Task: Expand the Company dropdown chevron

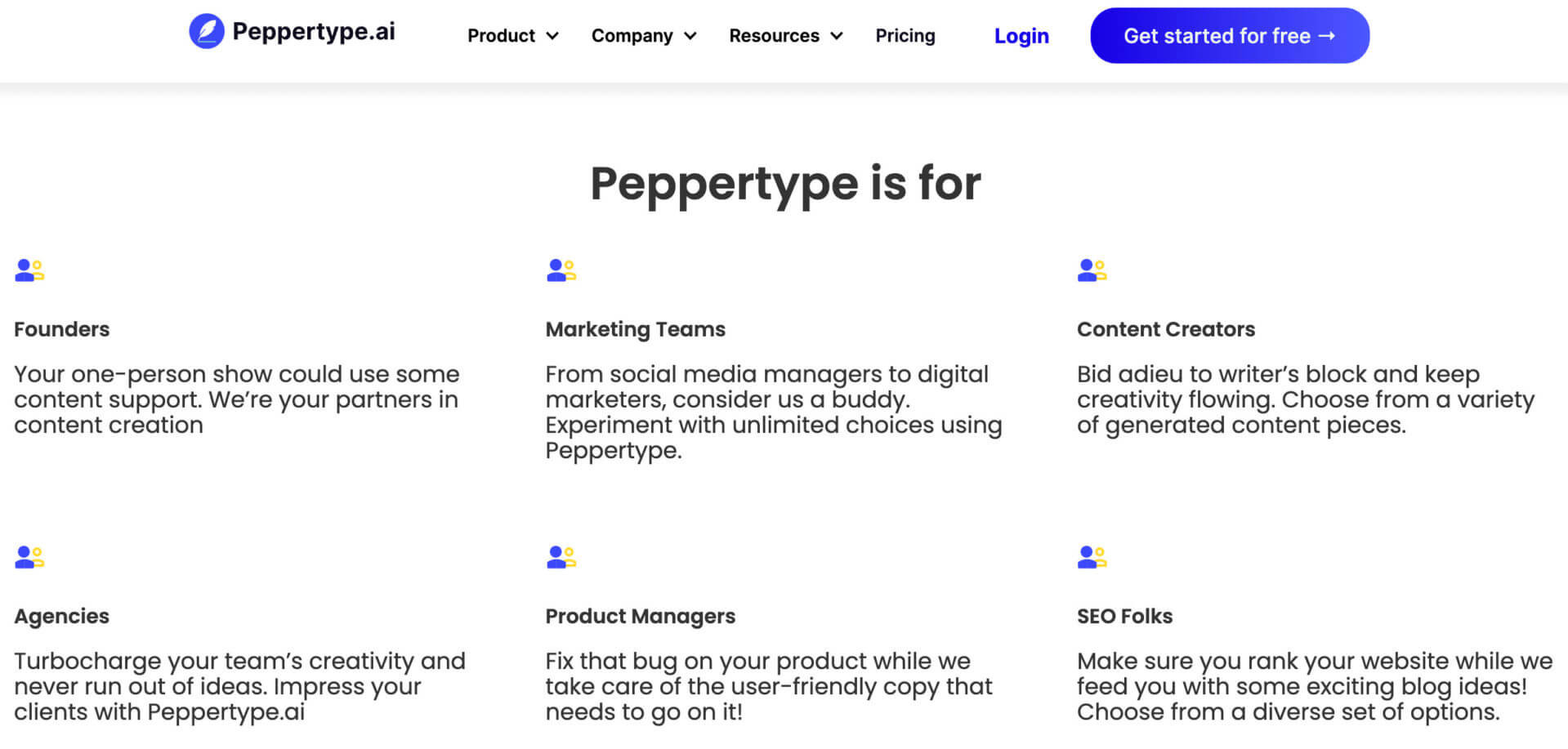Action: (x=690, y=36)
